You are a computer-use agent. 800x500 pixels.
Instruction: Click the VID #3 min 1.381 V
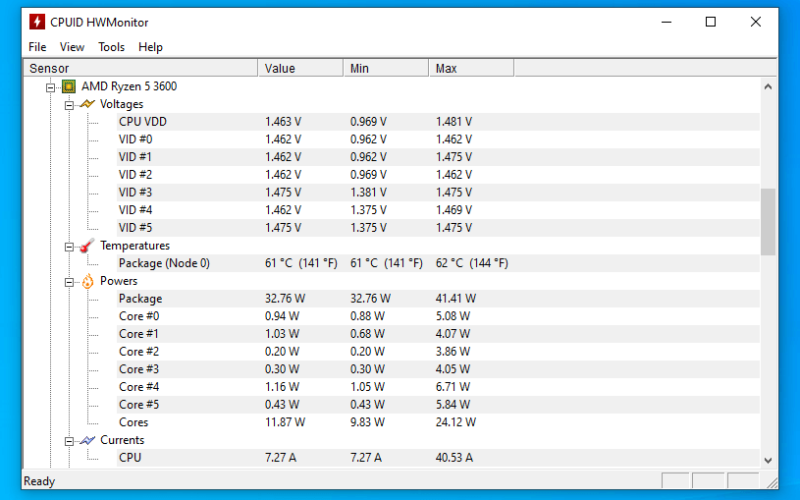pyautogui.click(x=368, y=192)
